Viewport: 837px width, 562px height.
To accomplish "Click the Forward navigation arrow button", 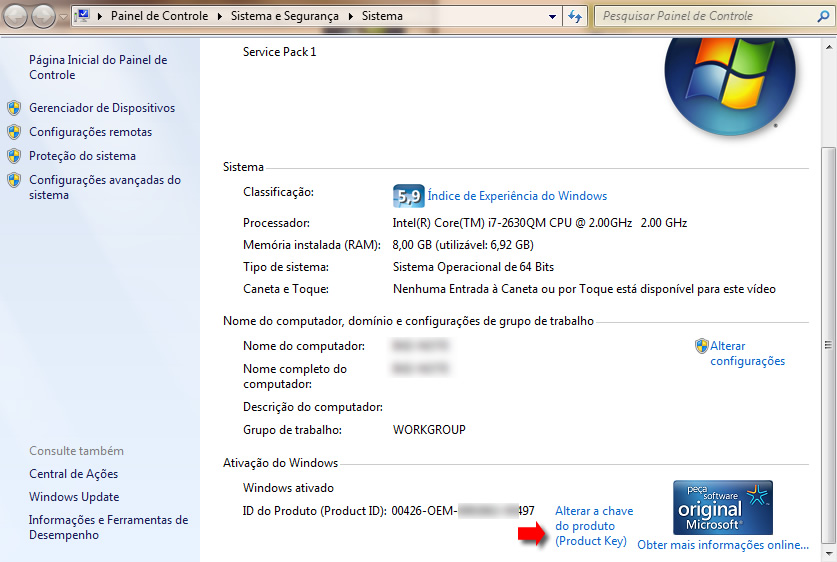I will tap(43, 17).
